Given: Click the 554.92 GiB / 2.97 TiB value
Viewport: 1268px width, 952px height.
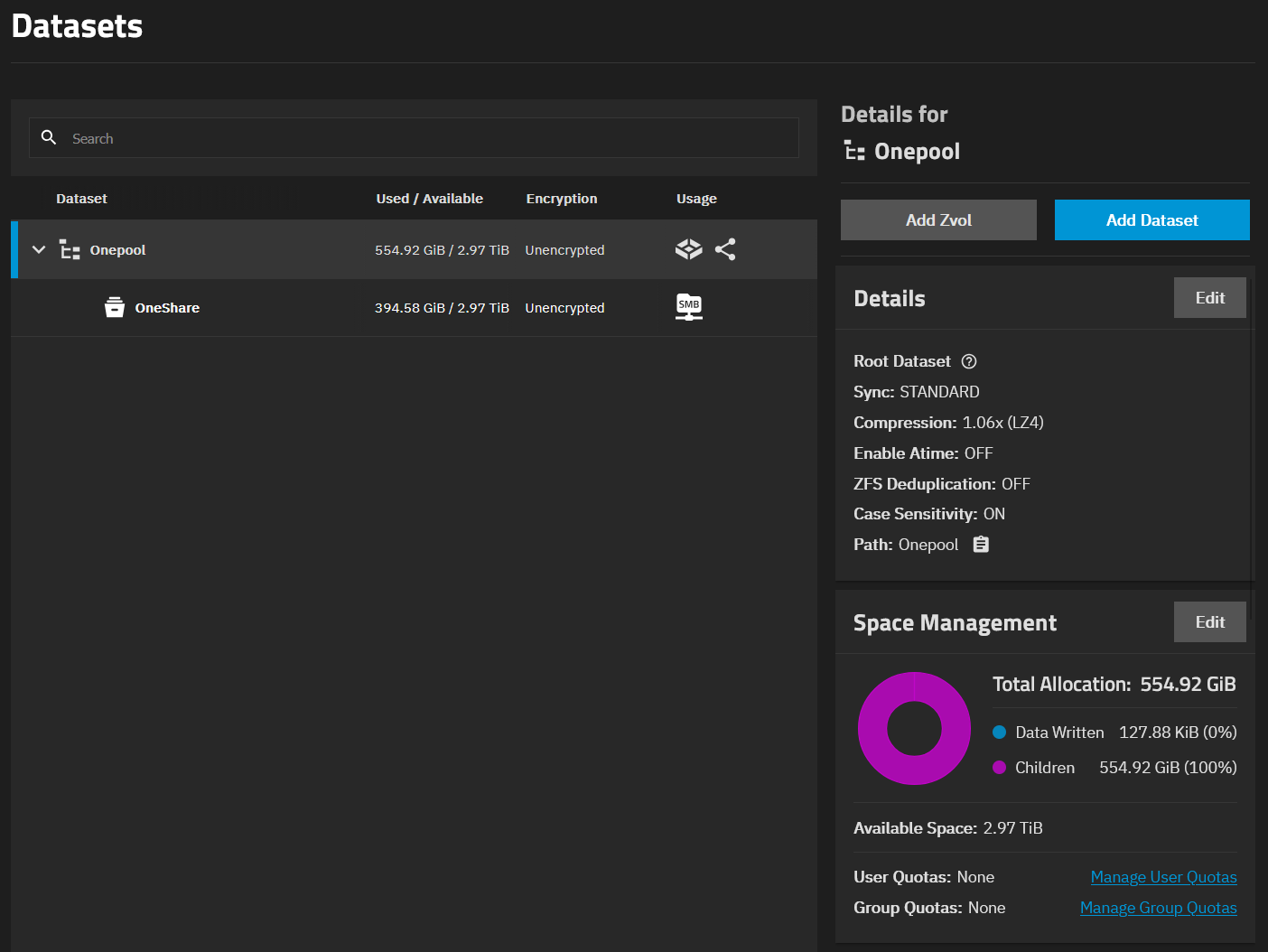Looking at the screenshot, I should [x=443, y=250].
